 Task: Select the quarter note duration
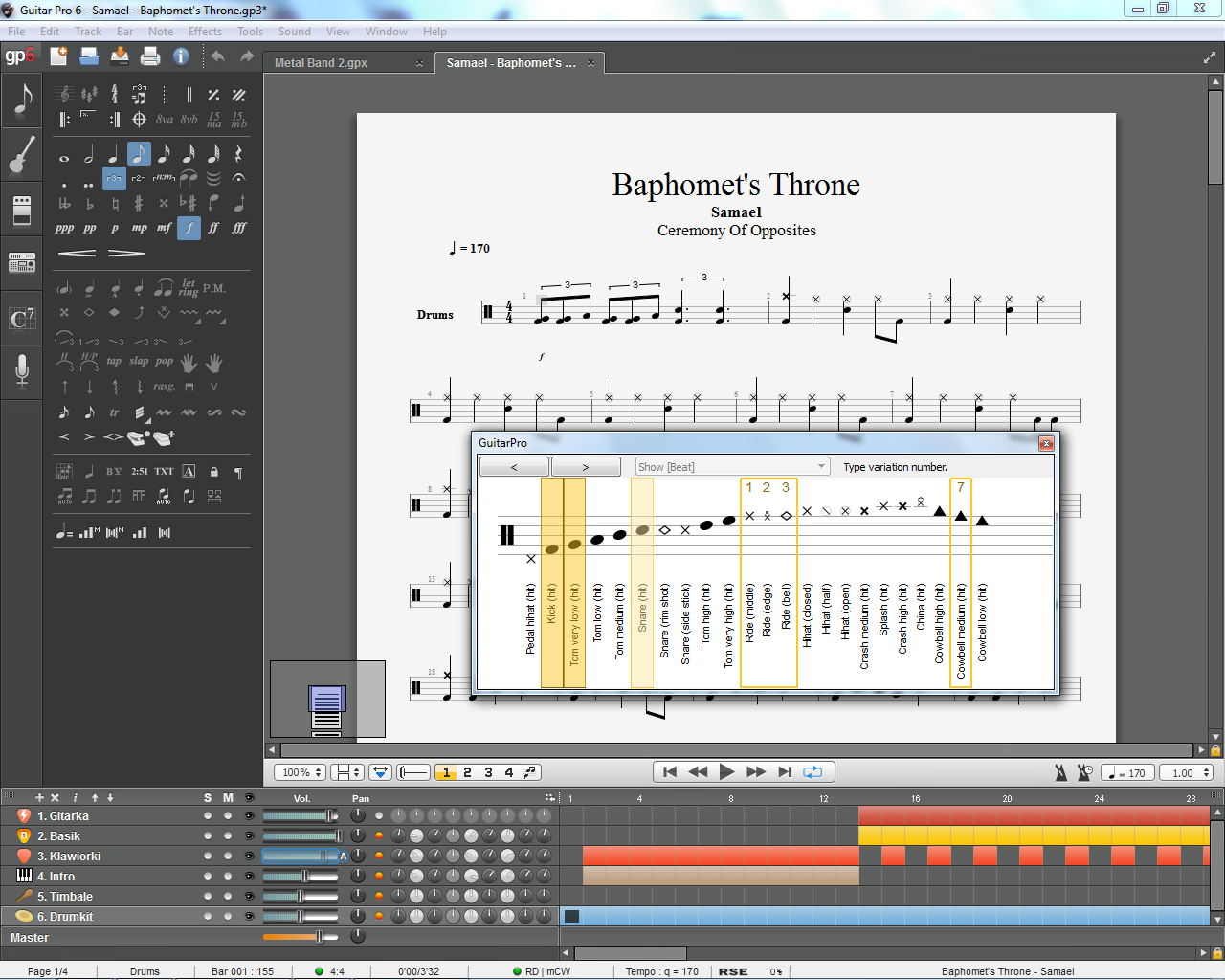(x=114, y=154)
